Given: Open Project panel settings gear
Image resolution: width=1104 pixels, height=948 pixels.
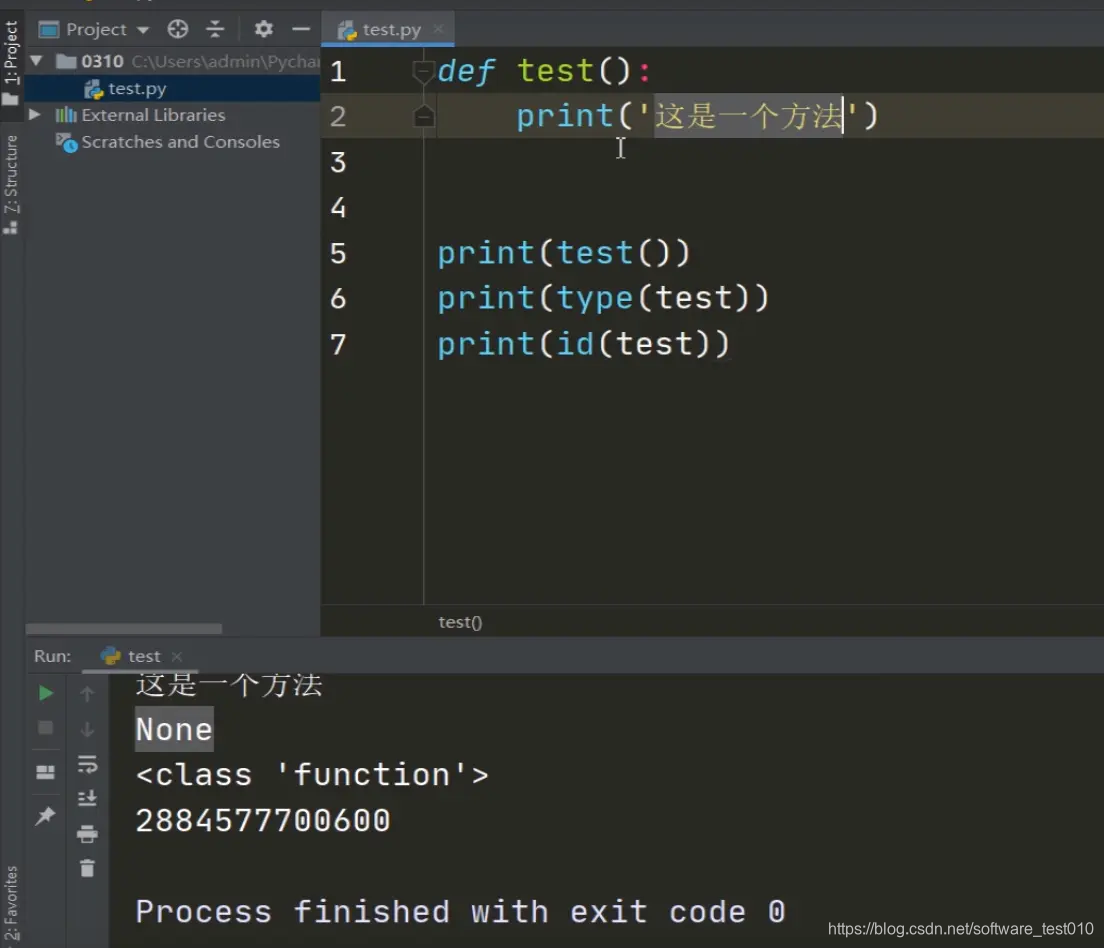Looking at the screenshot, I should (263, 29).
